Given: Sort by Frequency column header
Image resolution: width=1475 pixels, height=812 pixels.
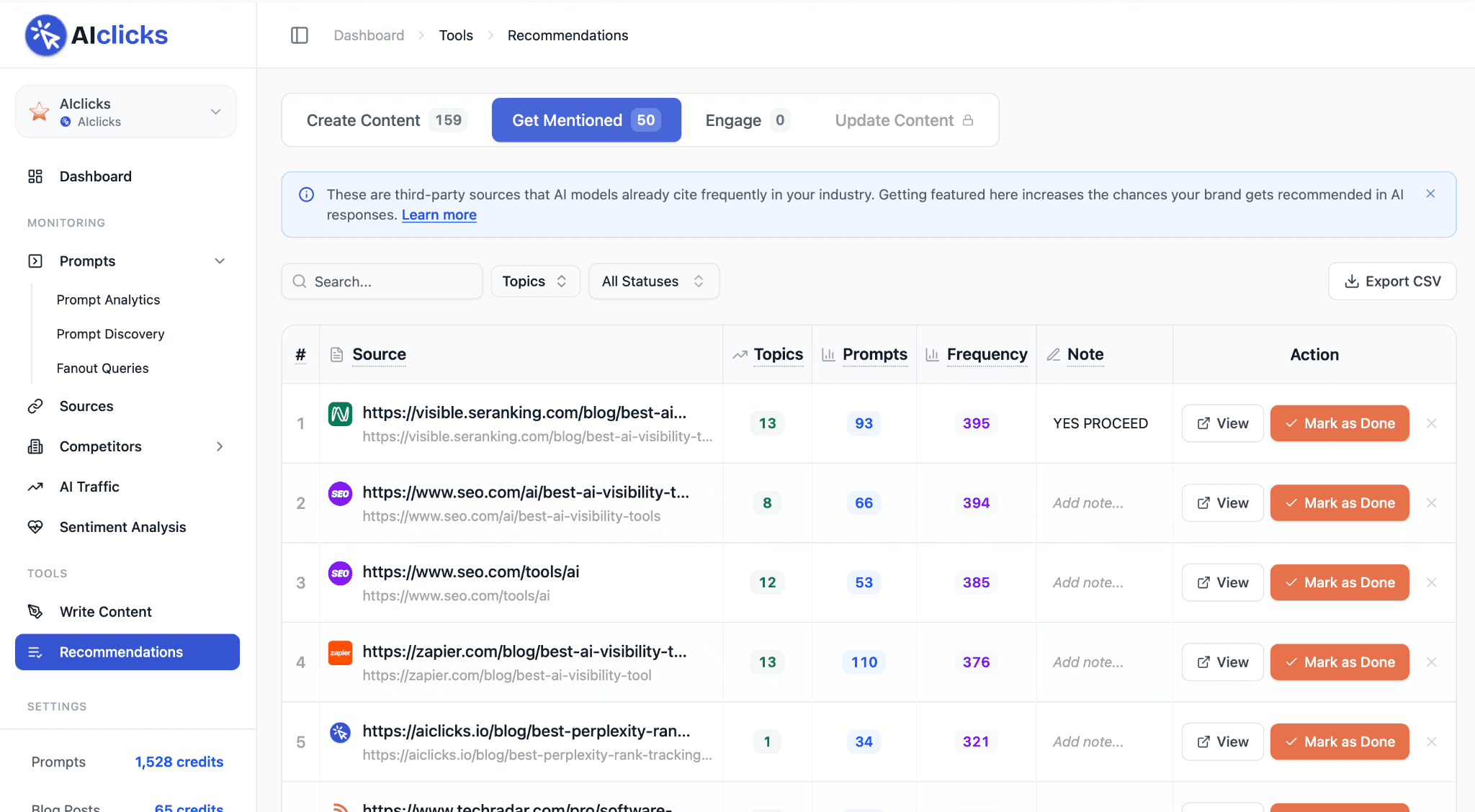Looking at the screenshot, I should click(987, 354).
